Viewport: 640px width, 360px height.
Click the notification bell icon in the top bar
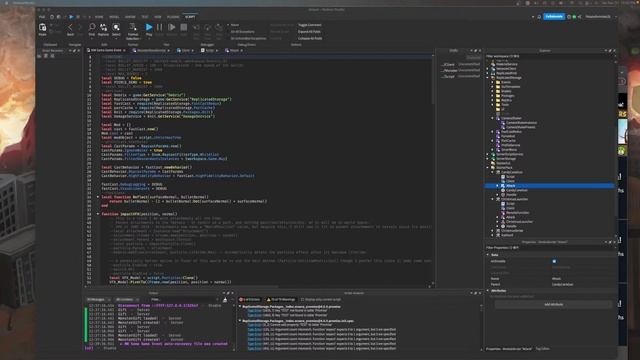click(539, 17)
